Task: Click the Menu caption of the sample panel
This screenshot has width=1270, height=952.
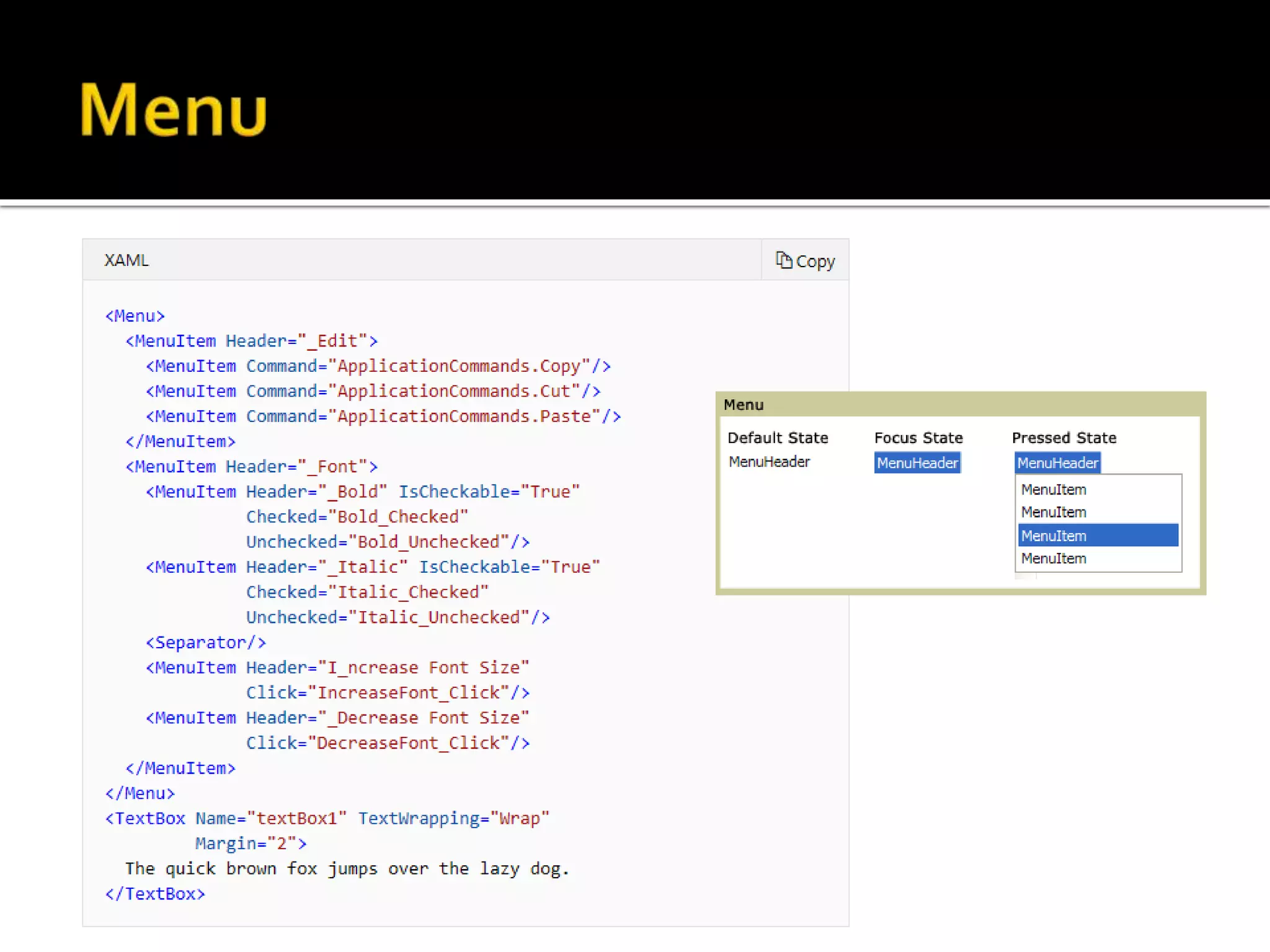Action: click(744, 405)
